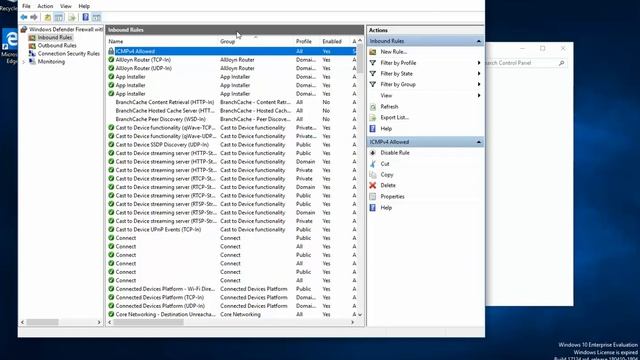Screen dimensions: 640x360
Task: Sort rules by the Name column header
Action: click(162, 42)
